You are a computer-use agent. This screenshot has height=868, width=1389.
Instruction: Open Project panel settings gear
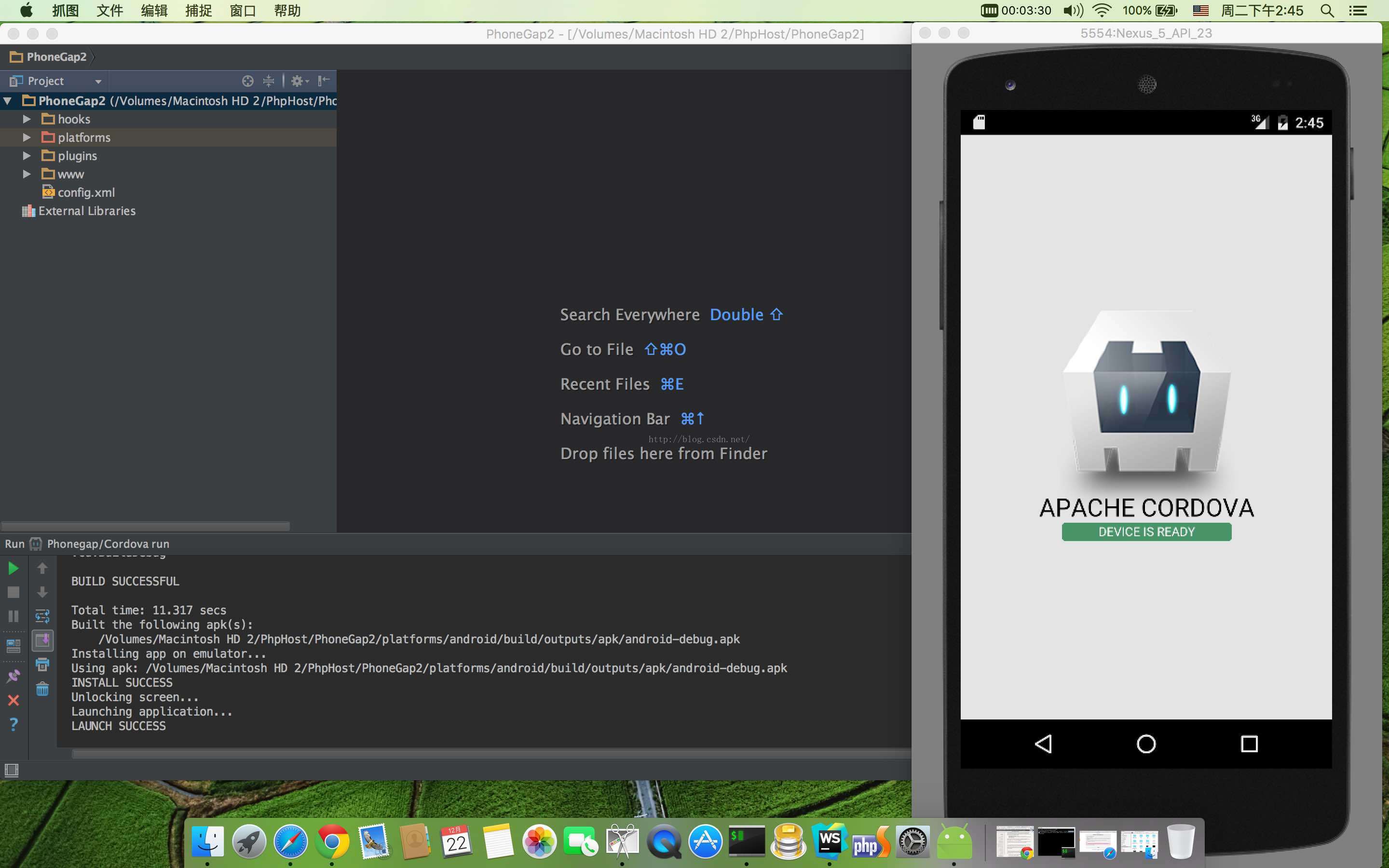(299, 81)
